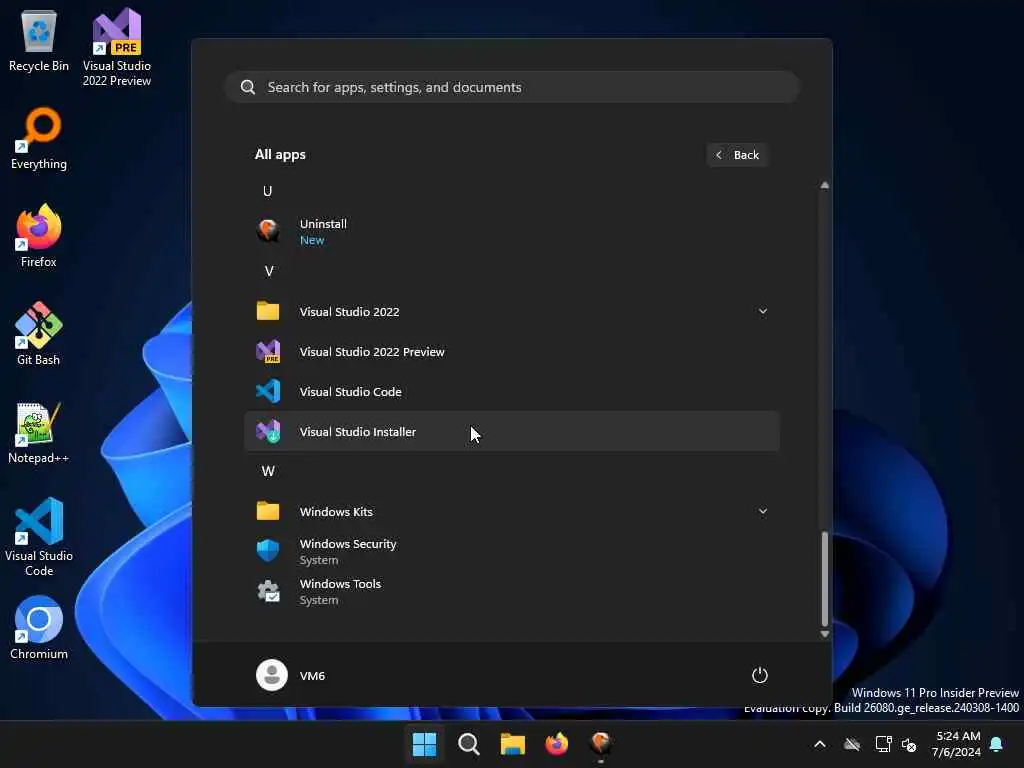Click the muted volume tray icon

(x=909, y=744)
